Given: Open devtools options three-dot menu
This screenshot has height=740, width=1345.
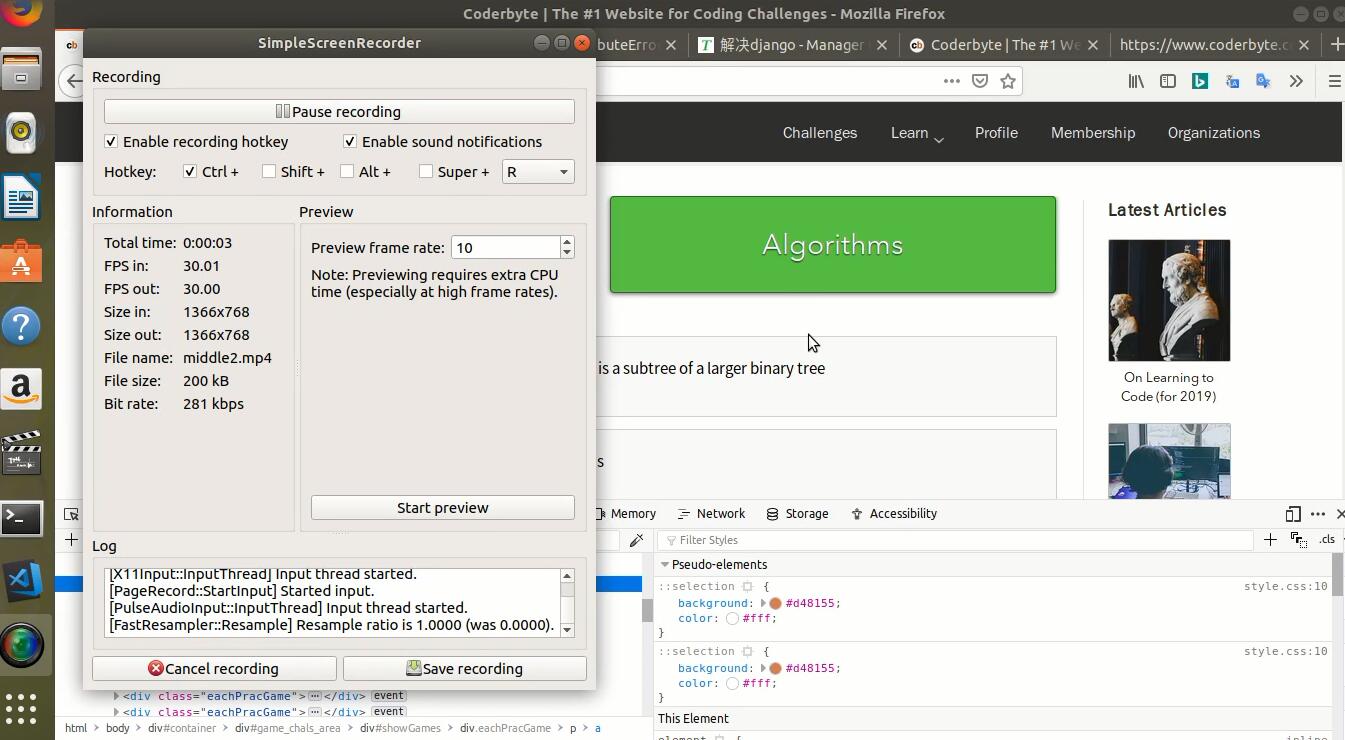Looking at the screenshot, I should coord(1317,514).
